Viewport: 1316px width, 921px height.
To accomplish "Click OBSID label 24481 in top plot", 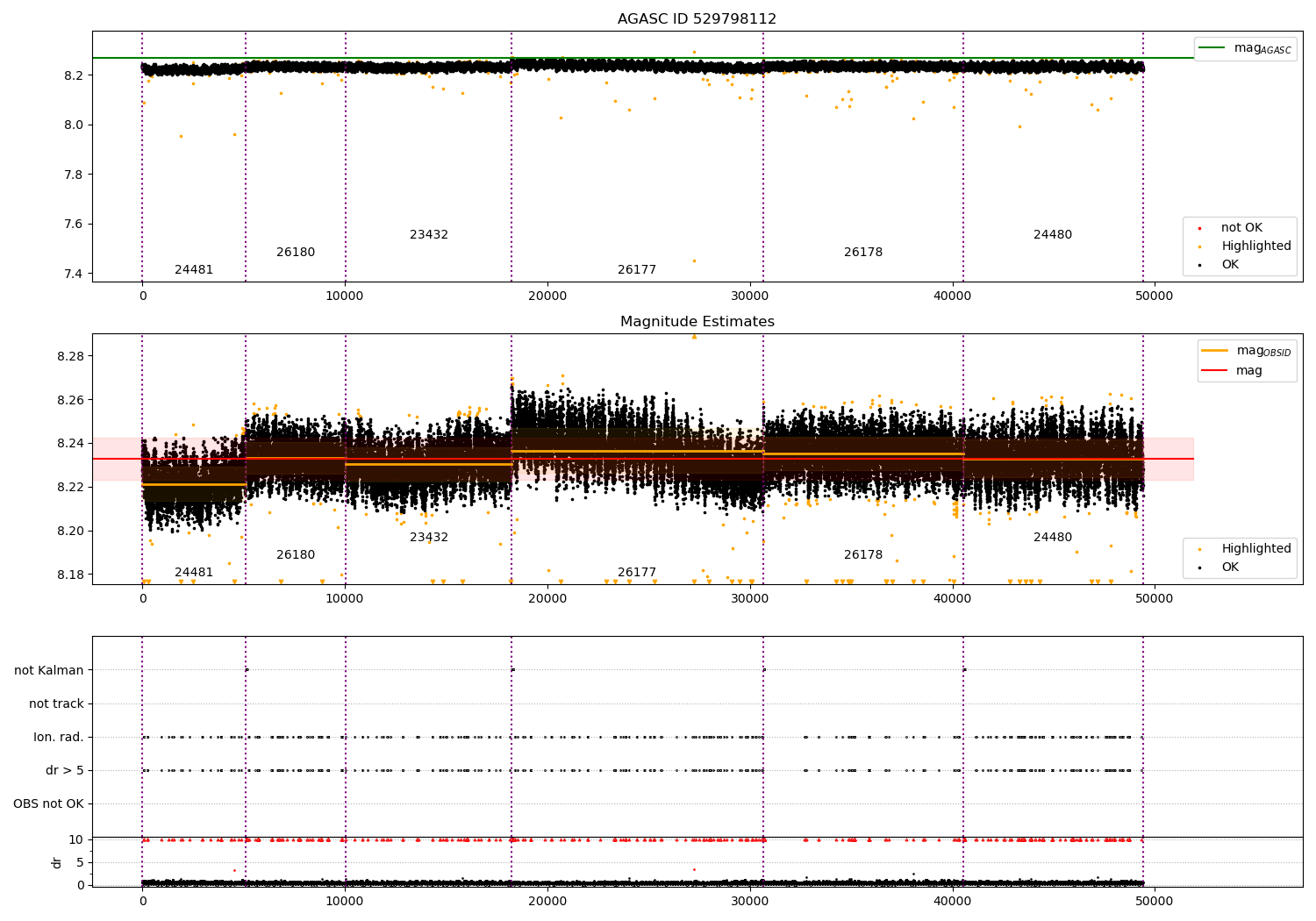I will pos(194,270).
